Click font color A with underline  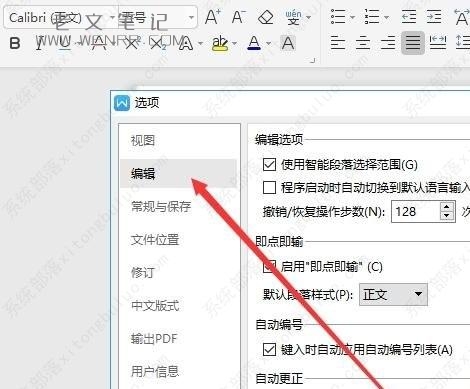254,43
